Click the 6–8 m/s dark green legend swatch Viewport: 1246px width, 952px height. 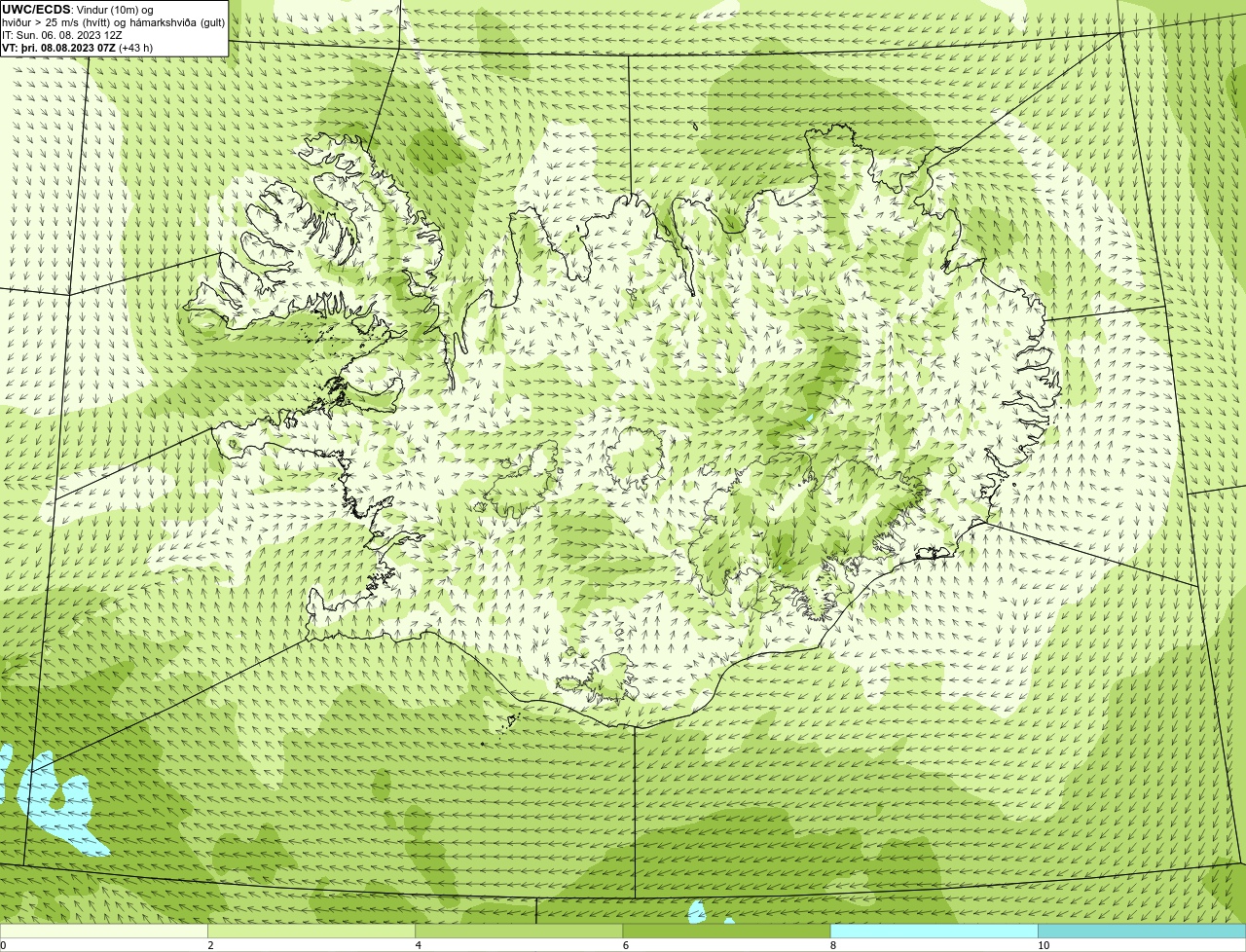pos(726,932)
